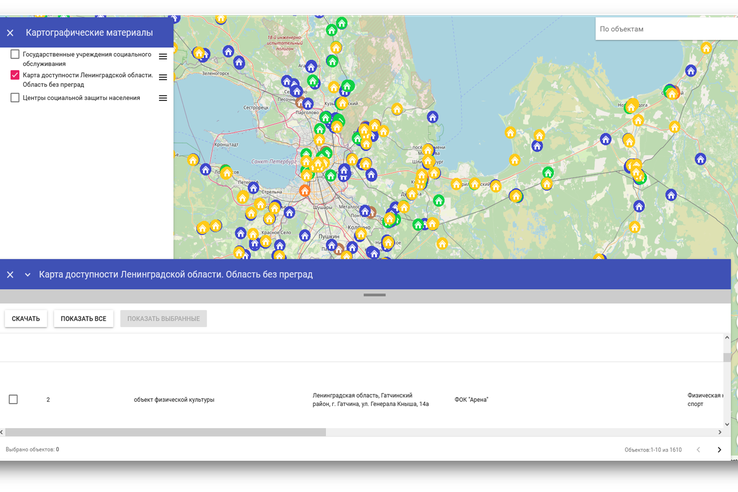
Task: Enable Государственные учреждения социального обслуживания layer checkbox
Action: (x=15, y=54)
